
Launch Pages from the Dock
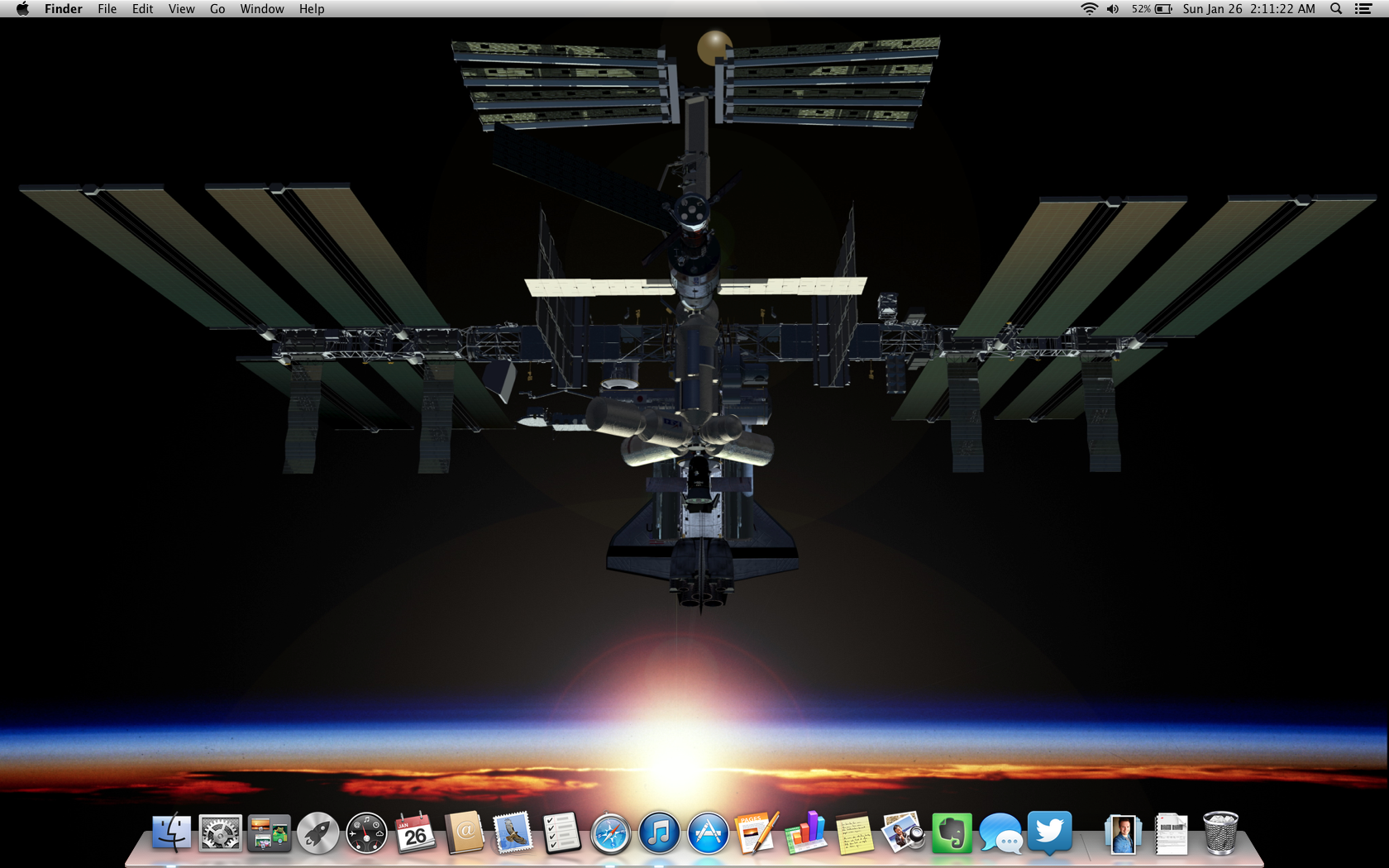click(757, 832)
